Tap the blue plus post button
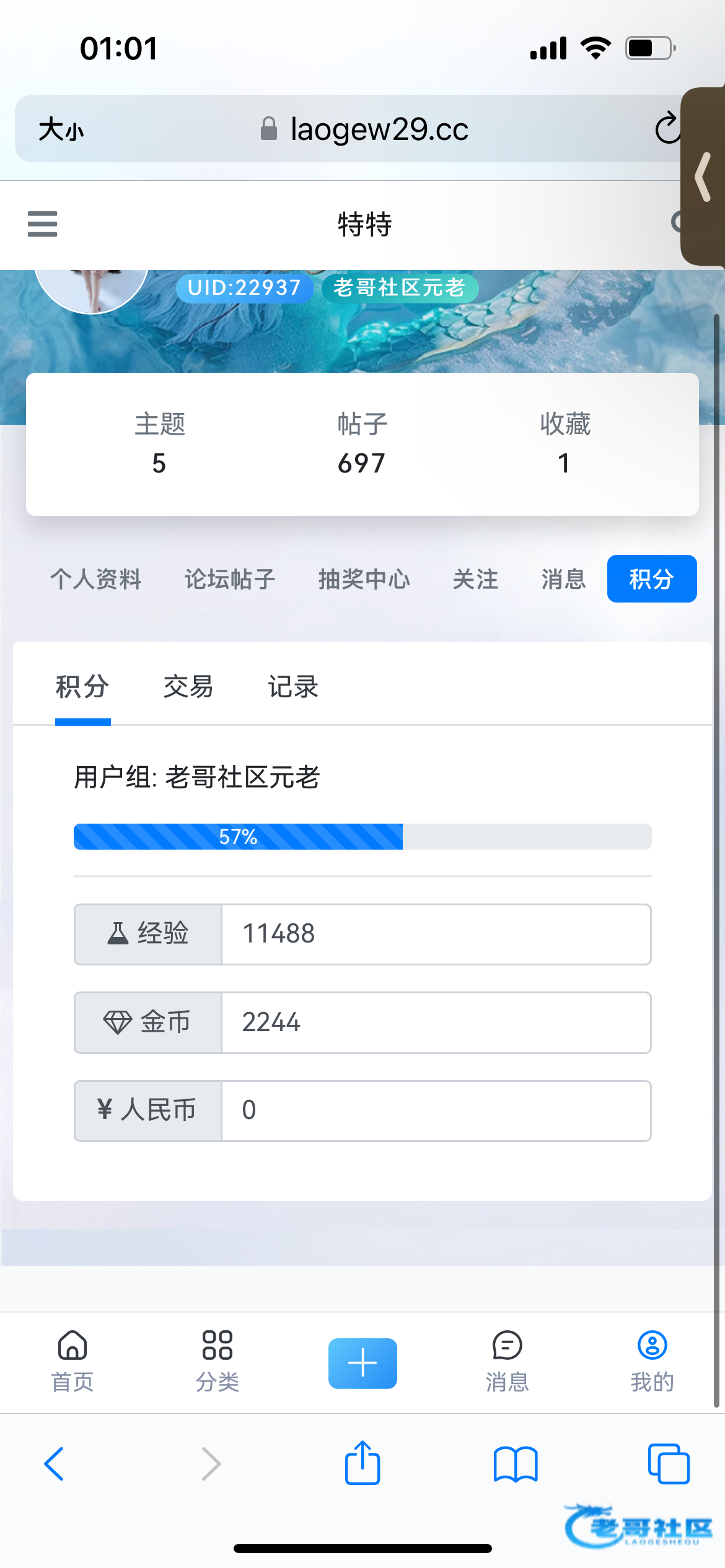 362,1363
